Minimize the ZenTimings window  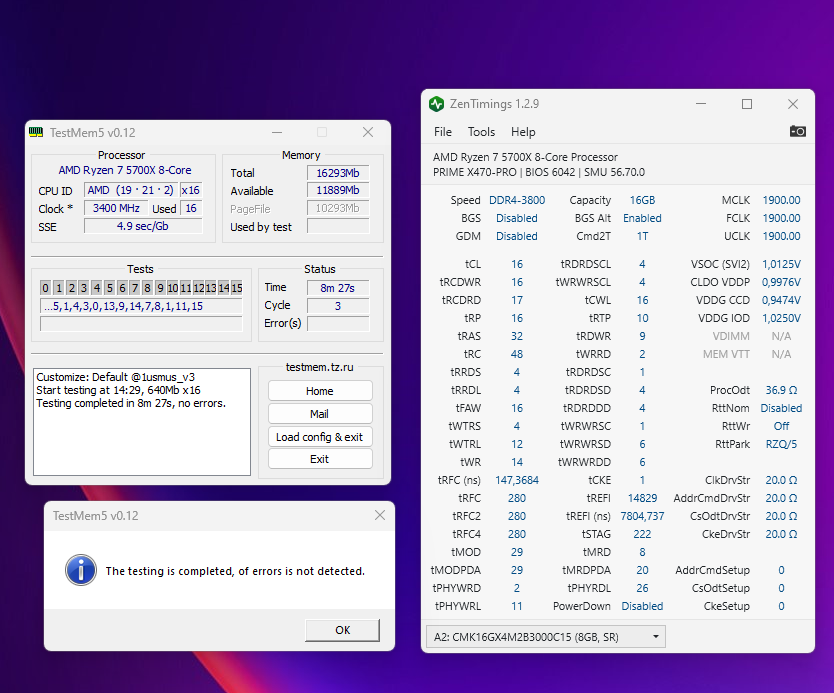[701, 104]
